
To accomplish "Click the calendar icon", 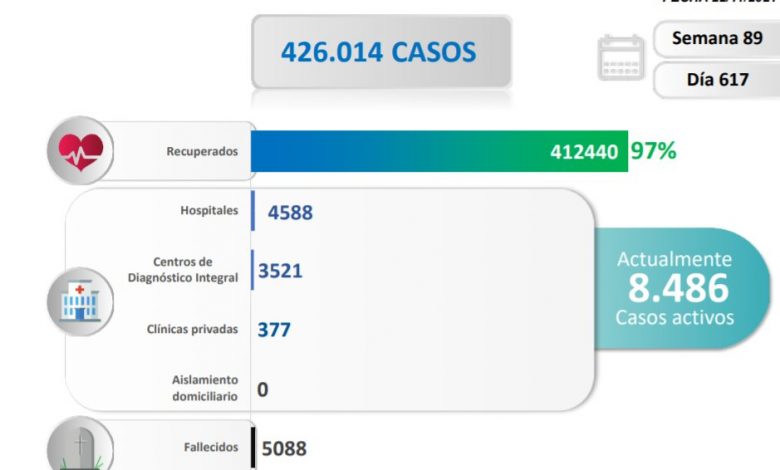I will coord(621,58).
